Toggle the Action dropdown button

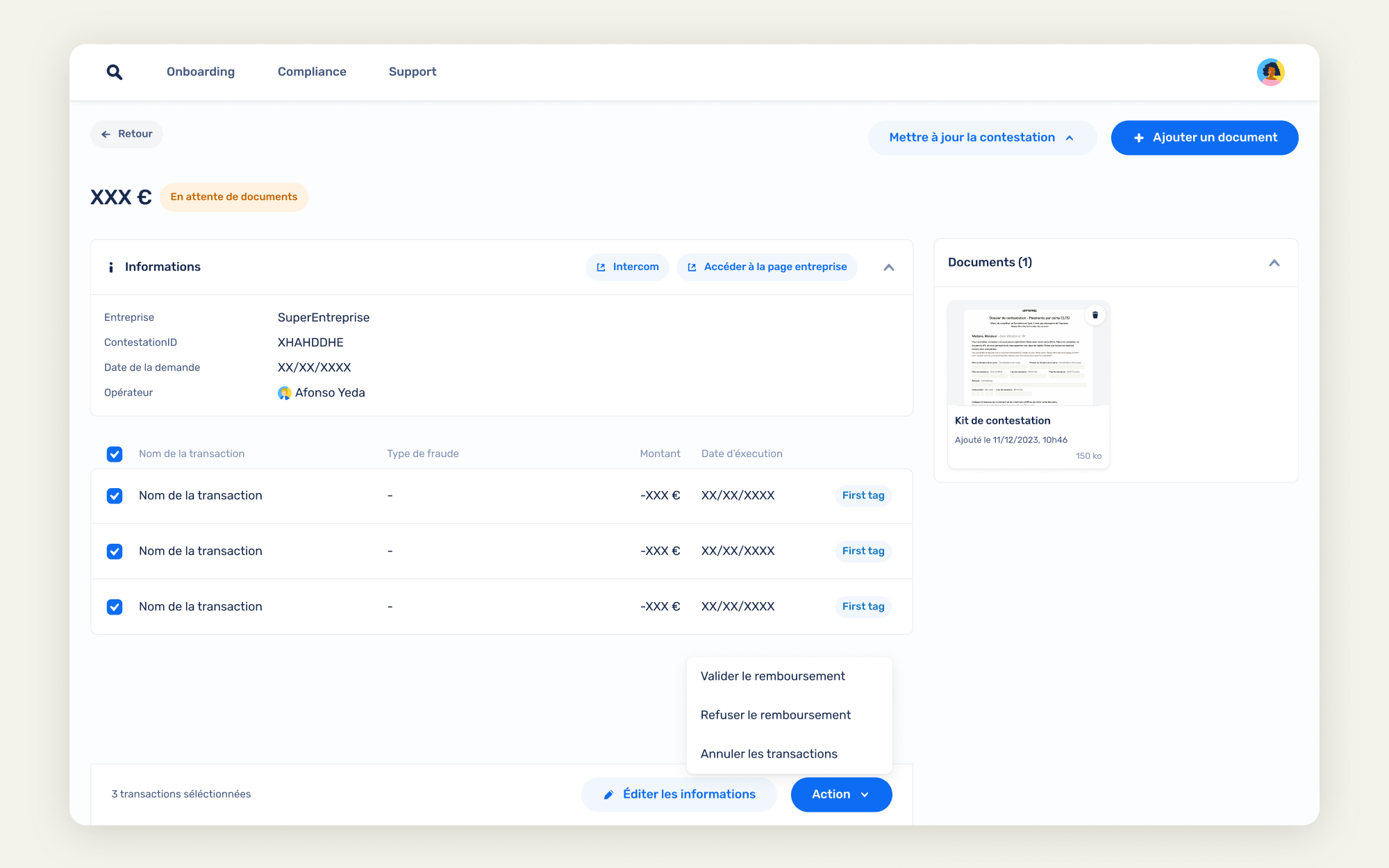tap(841, 794)
